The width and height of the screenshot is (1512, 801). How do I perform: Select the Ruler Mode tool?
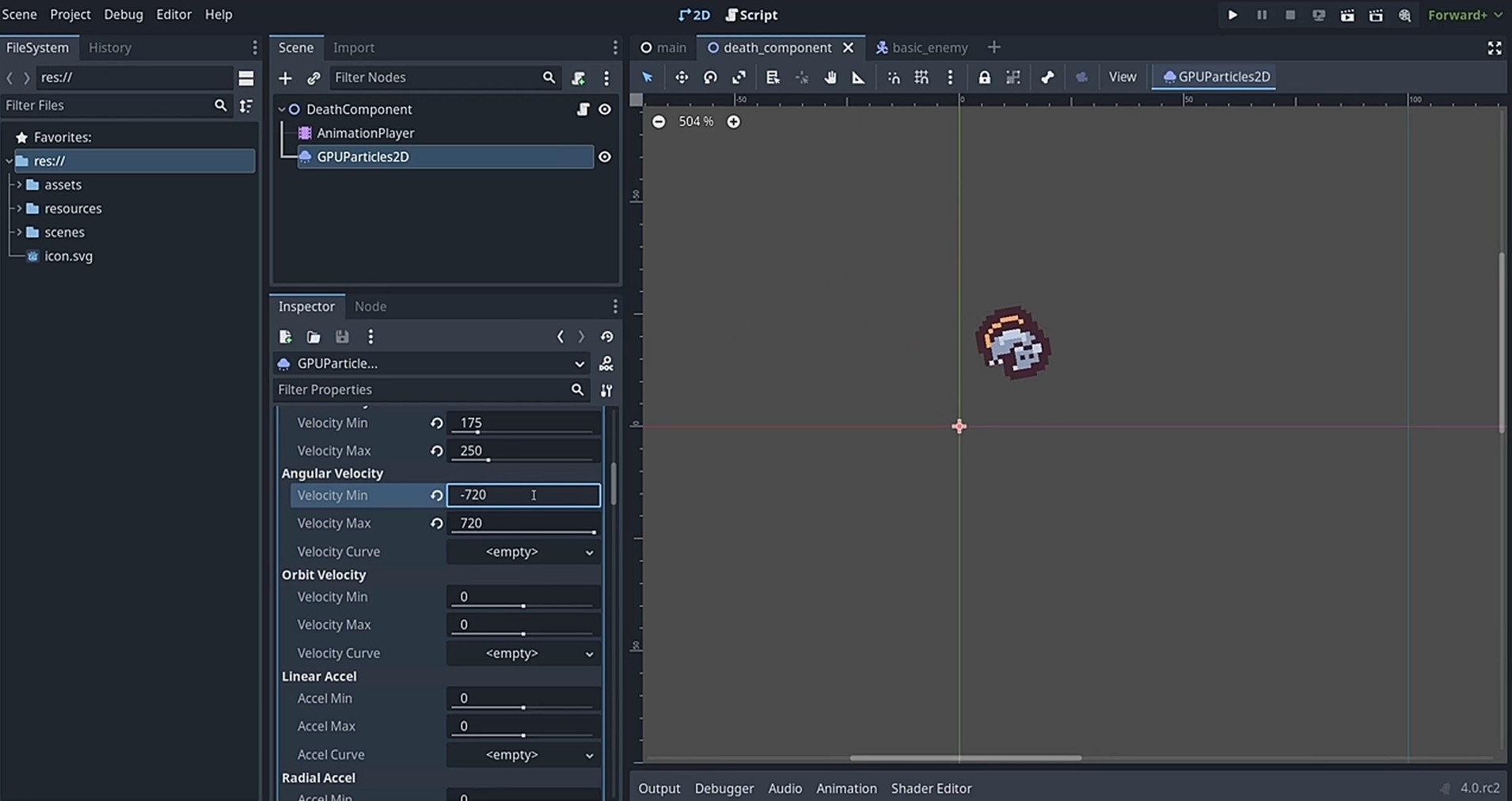858,78
